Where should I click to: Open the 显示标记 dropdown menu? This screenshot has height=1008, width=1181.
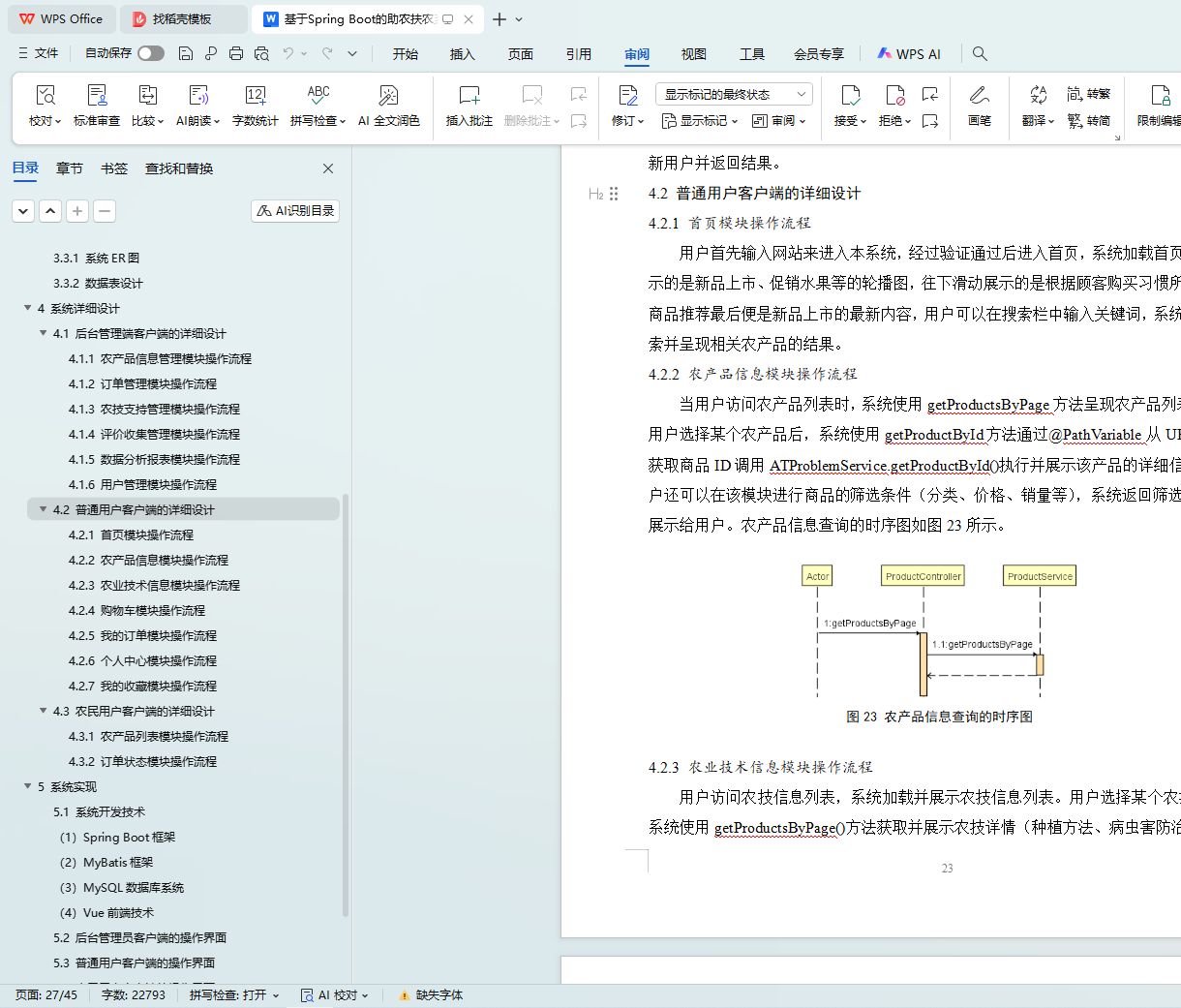tap(700, 121)
